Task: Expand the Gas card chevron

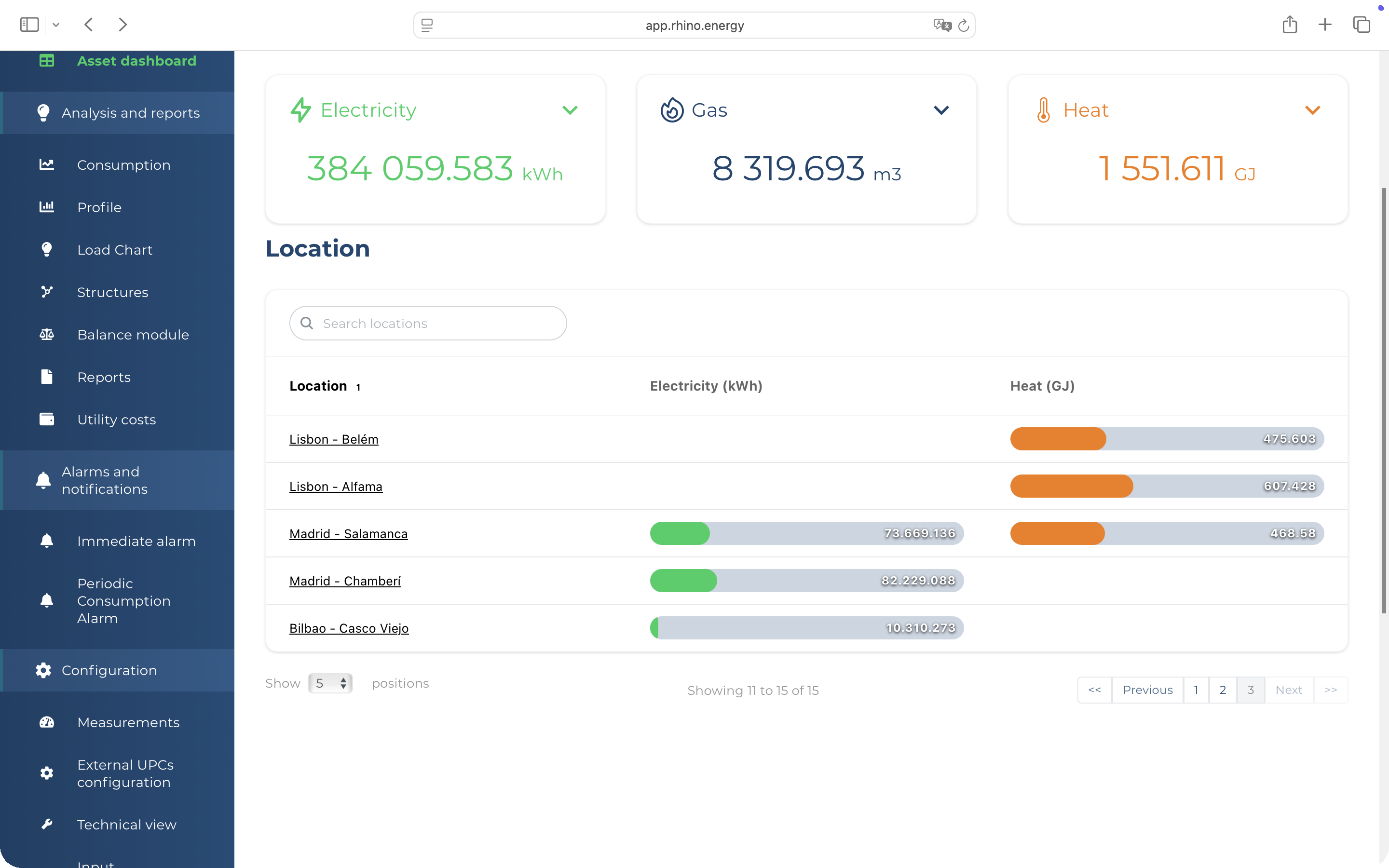Action: (x=941, y=109)
